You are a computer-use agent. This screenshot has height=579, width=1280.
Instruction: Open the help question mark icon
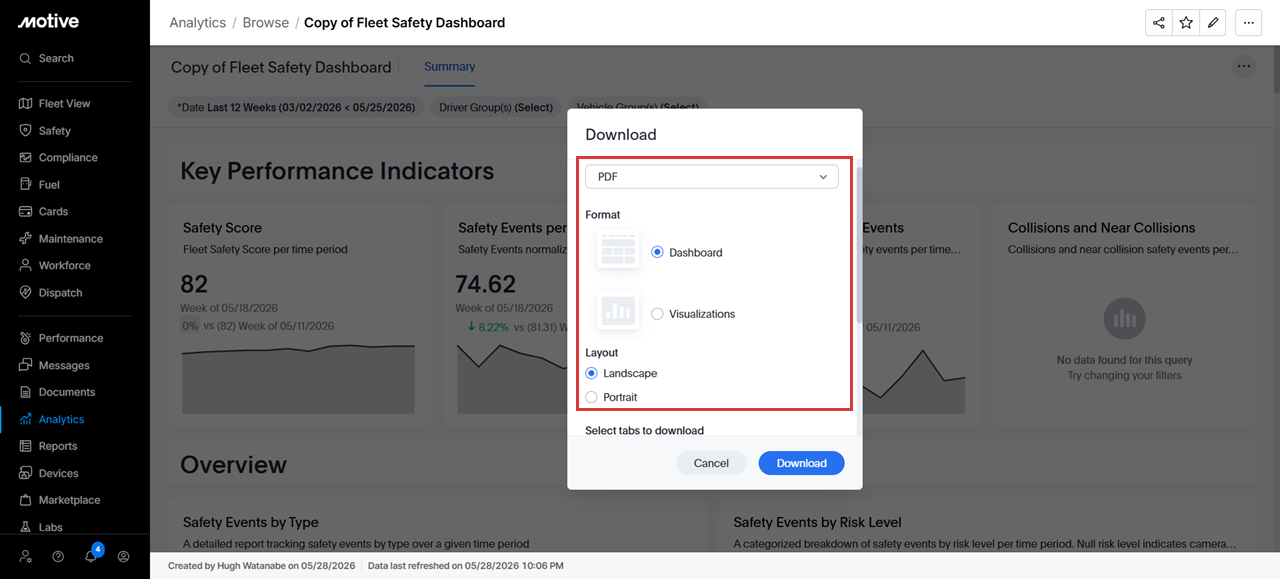58,556
